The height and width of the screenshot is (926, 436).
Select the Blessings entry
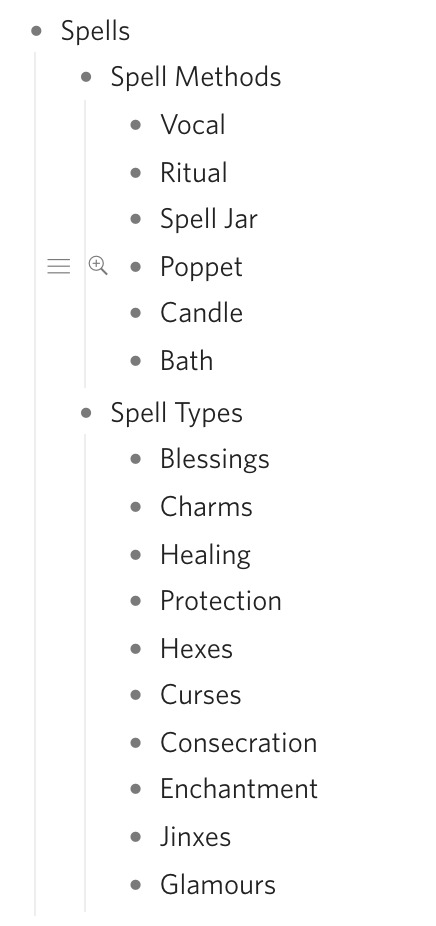pyautogui.click(x=215, y=459)
